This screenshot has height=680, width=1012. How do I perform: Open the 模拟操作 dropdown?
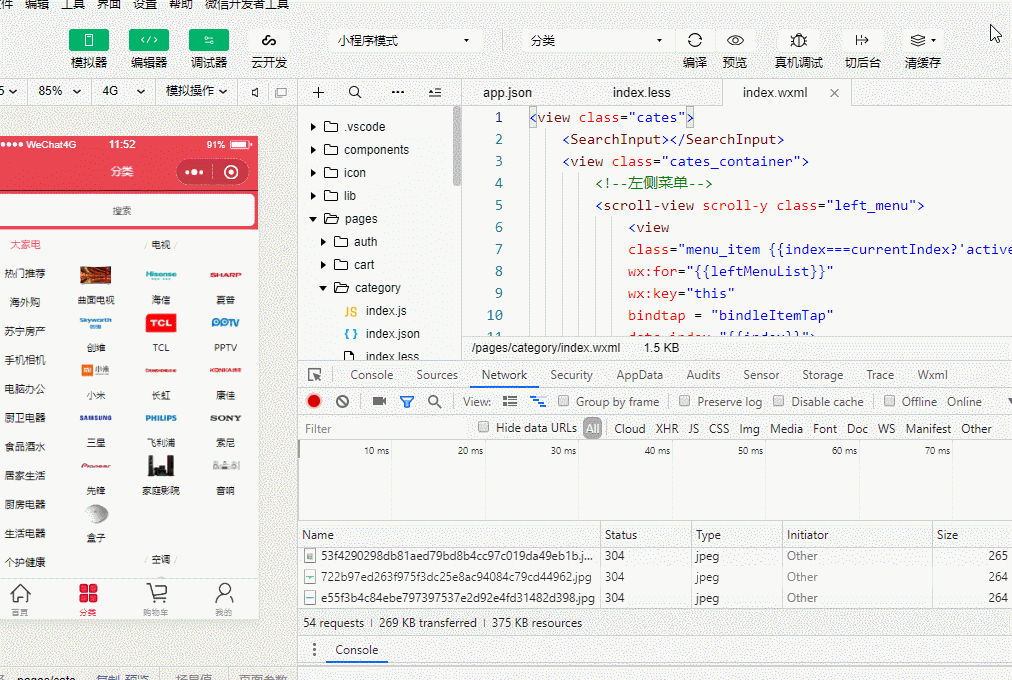coord(196,91)
